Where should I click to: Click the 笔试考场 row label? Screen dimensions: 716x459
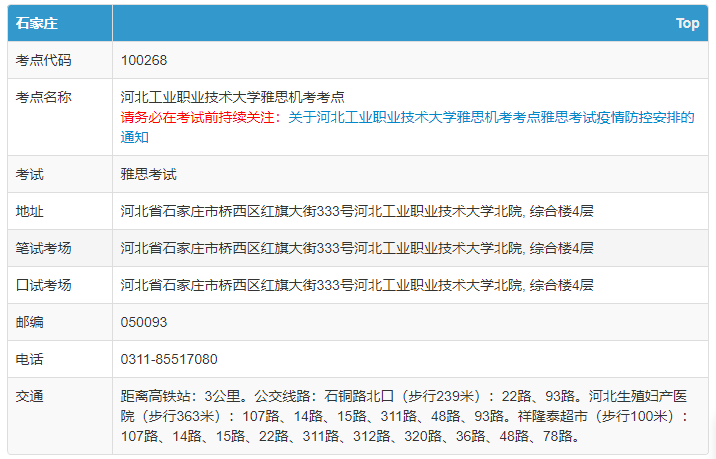(x=43, y=248)
